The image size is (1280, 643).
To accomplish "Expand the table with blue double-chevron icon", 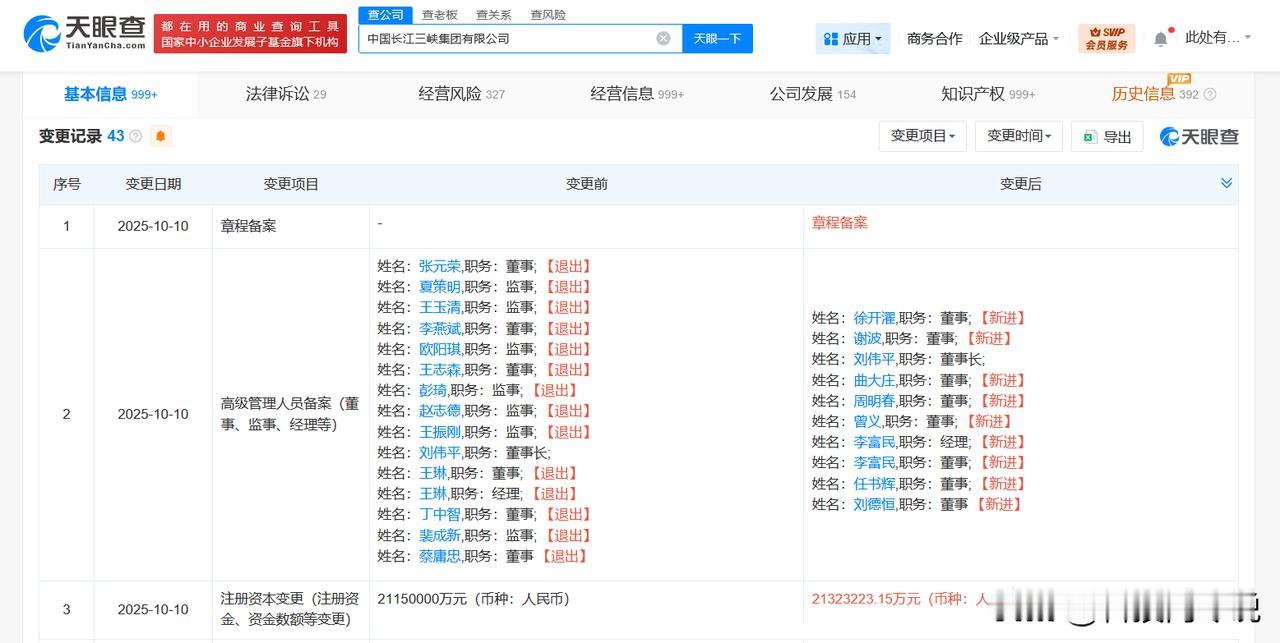I will [1226, 183].
